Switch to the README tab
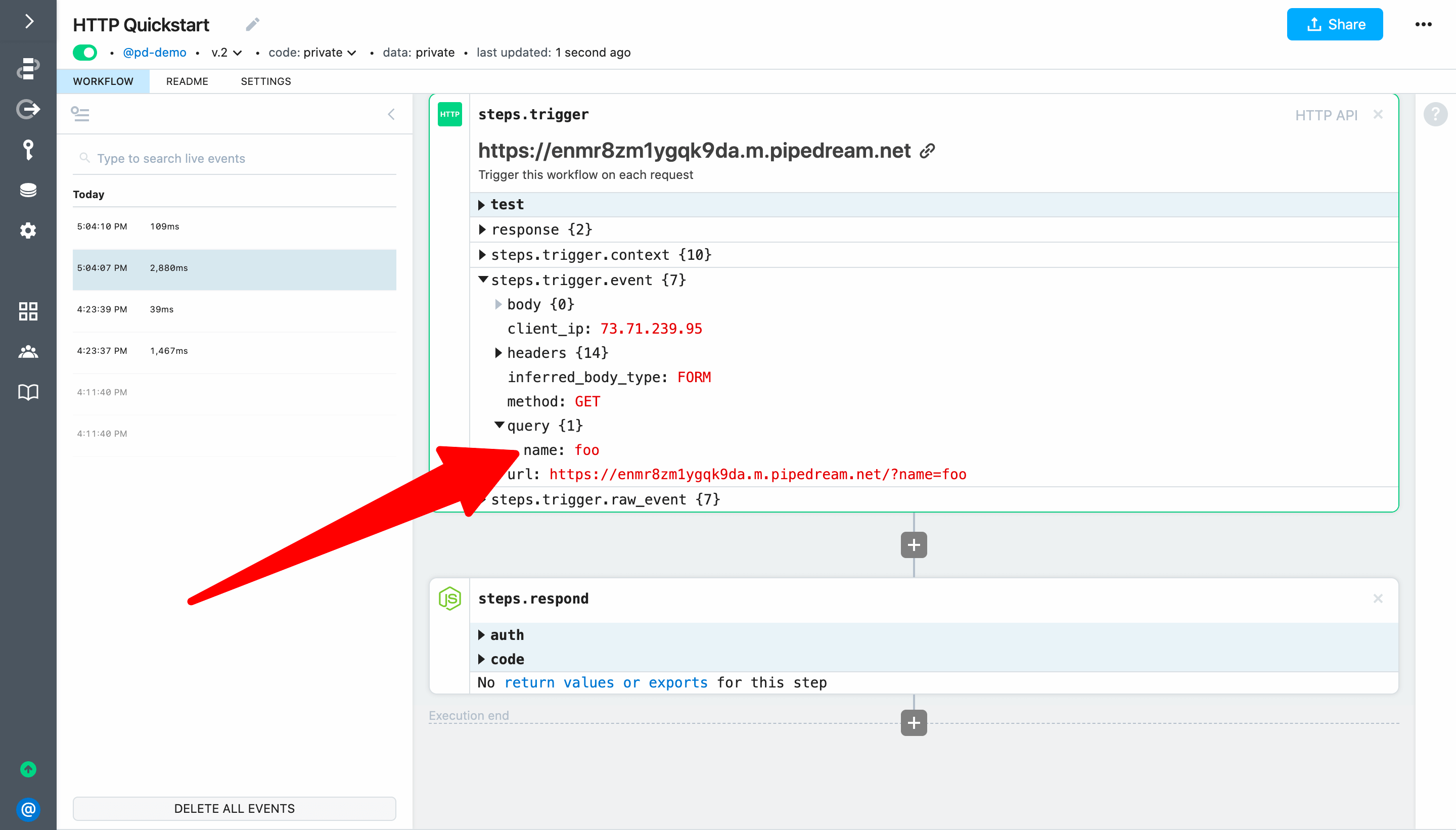Screen dimensions: 1456x830 pyautogui.click(x=187, y=81)
